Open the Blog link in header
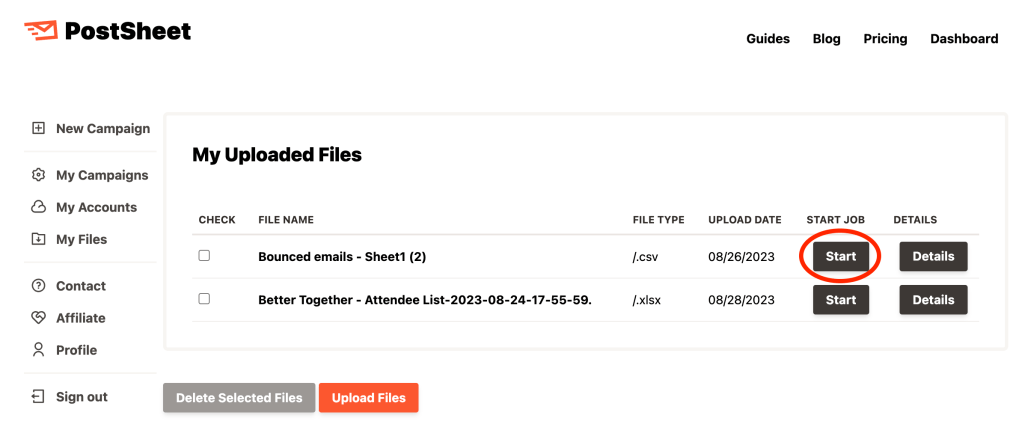 (827, 39)
